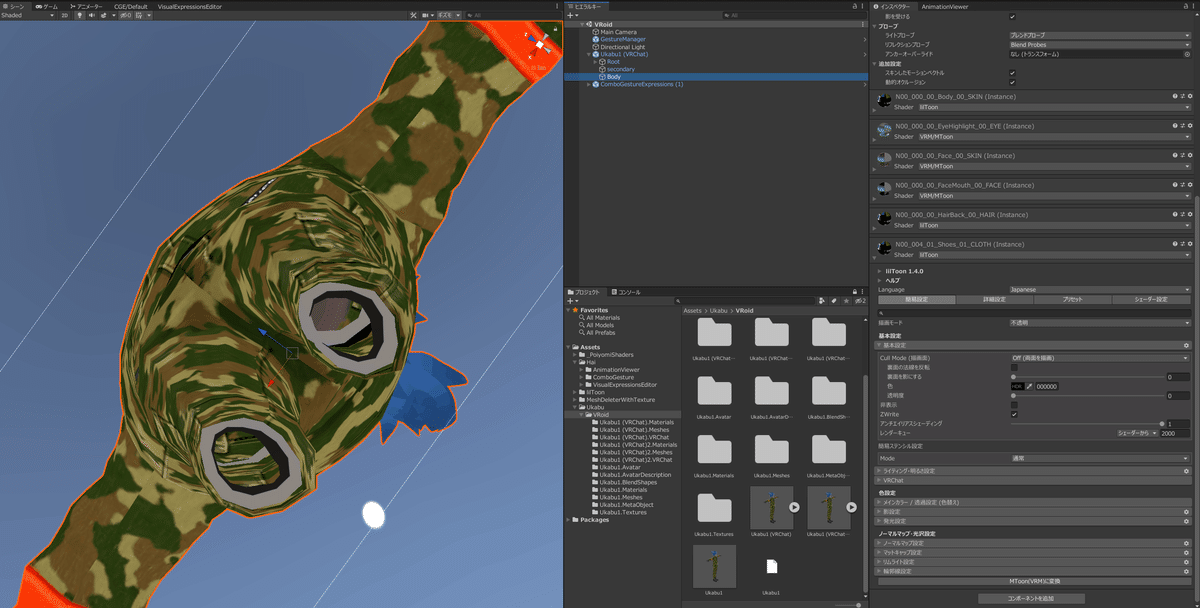Open the ライトプローブ dropdown
Screen dimensions: 1200x608
pyautogui.click(x=1100, y=35)
